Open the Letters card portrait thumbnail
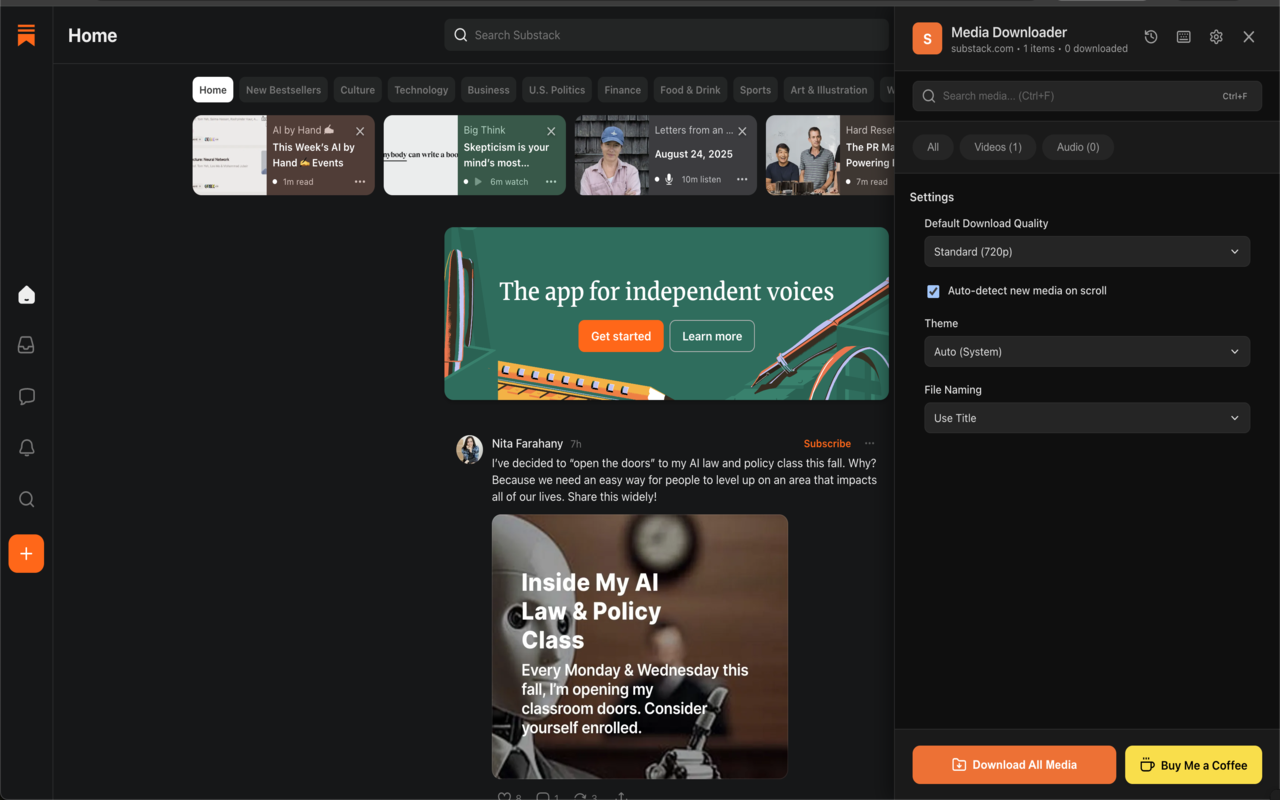The width and height of the screenshot is (1280, 800). [612, 155]
